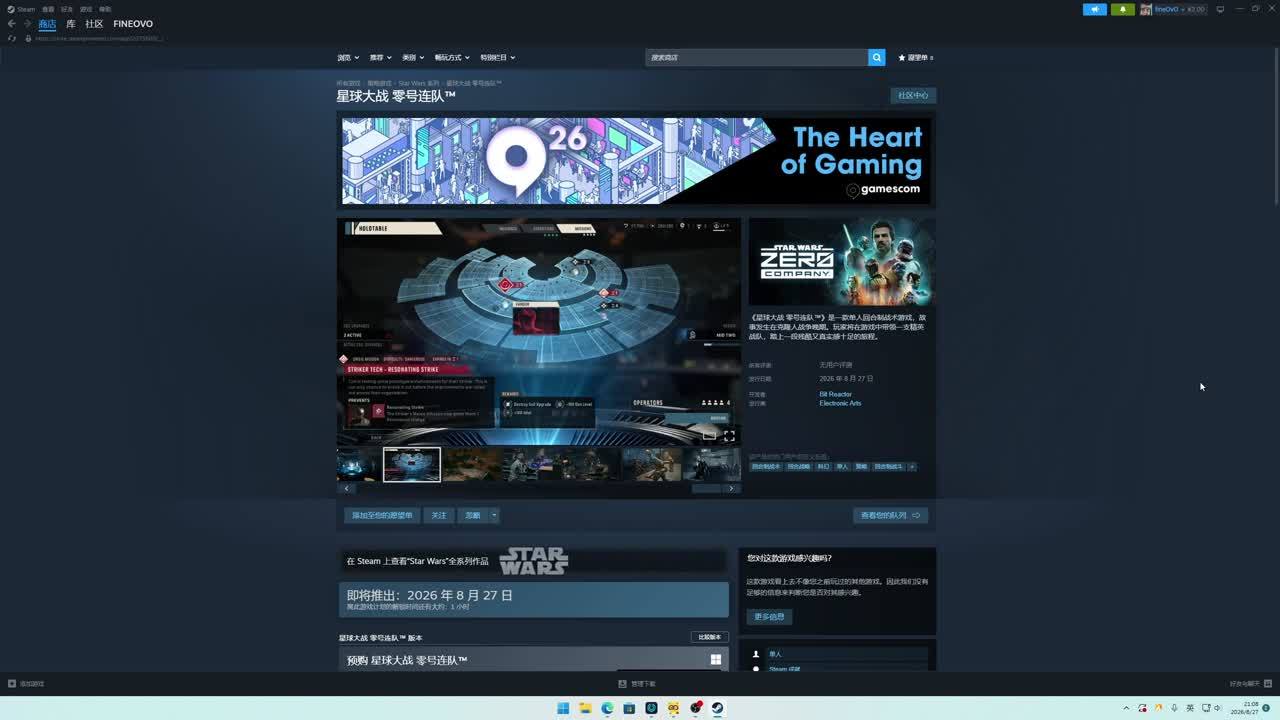The width and height of the screenshot is (1280, 720).
Task: Open the 游戏 menu
Action: pos(86,9)
